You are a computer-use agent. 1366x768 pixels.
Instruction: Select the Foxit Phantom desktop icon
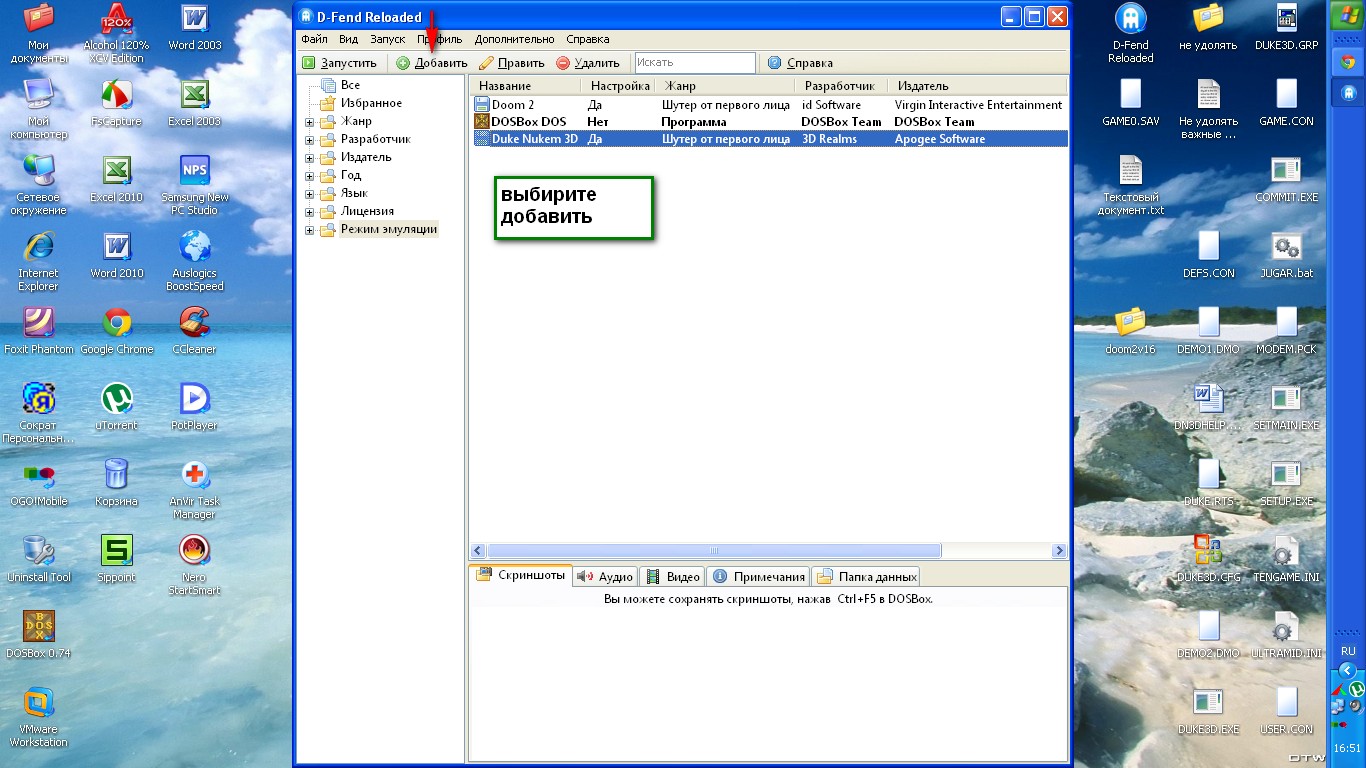tap(38, 331)
